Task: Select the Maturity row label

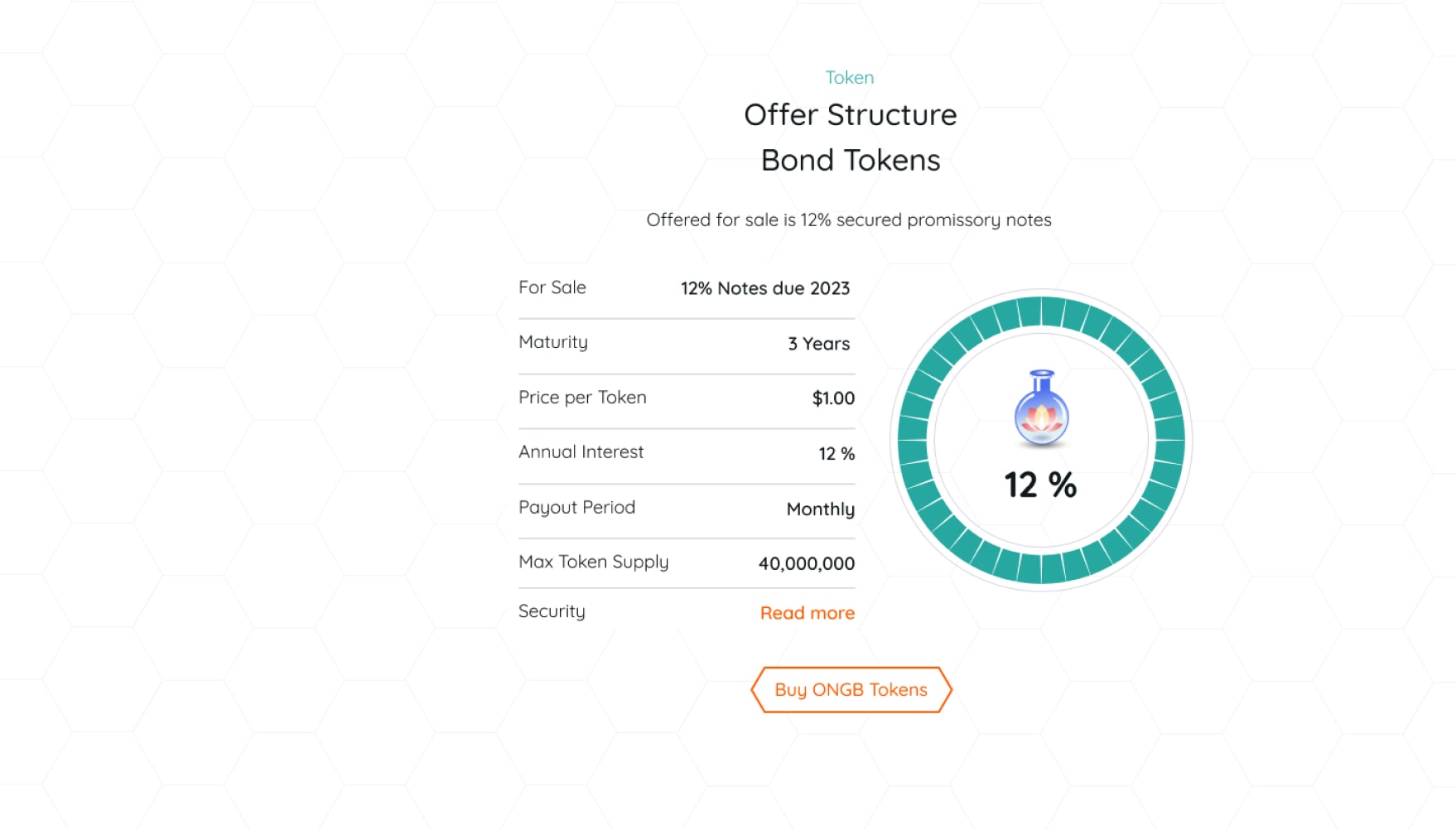Action: (x=553, y=342)
